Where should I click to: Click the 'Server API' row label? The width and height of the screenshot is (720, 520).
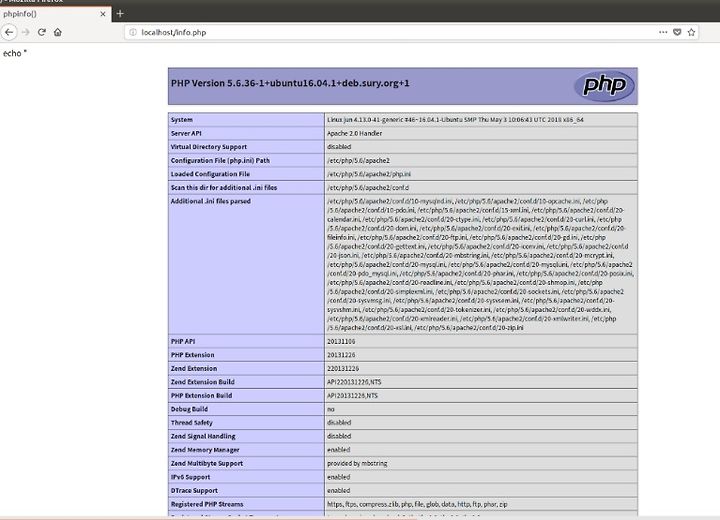[186, 133]
